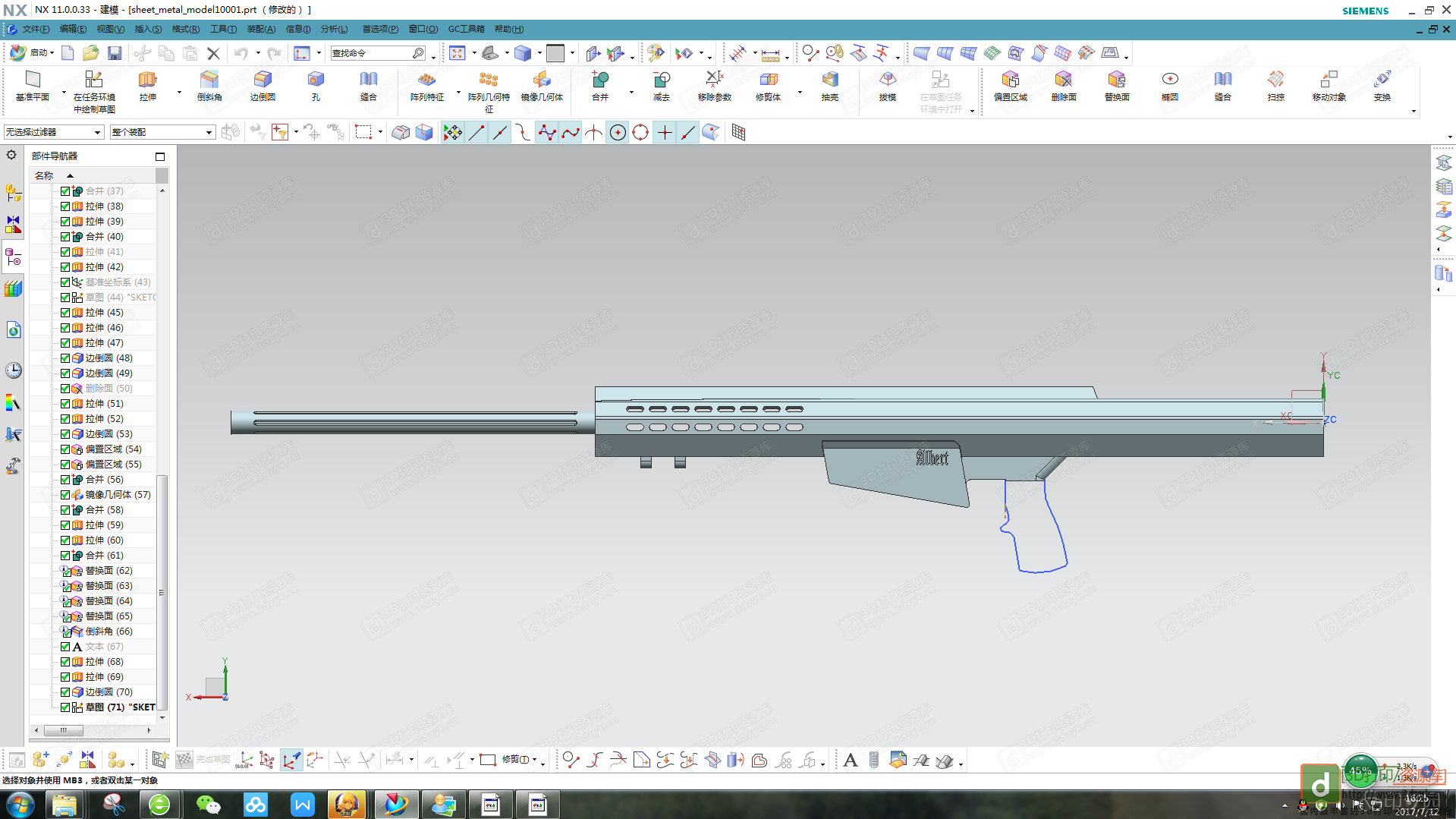Screen dimensions: 1456x819
Task: Expand the 基准平面 dropdown arrow
Action: click(x=64, y=93)
